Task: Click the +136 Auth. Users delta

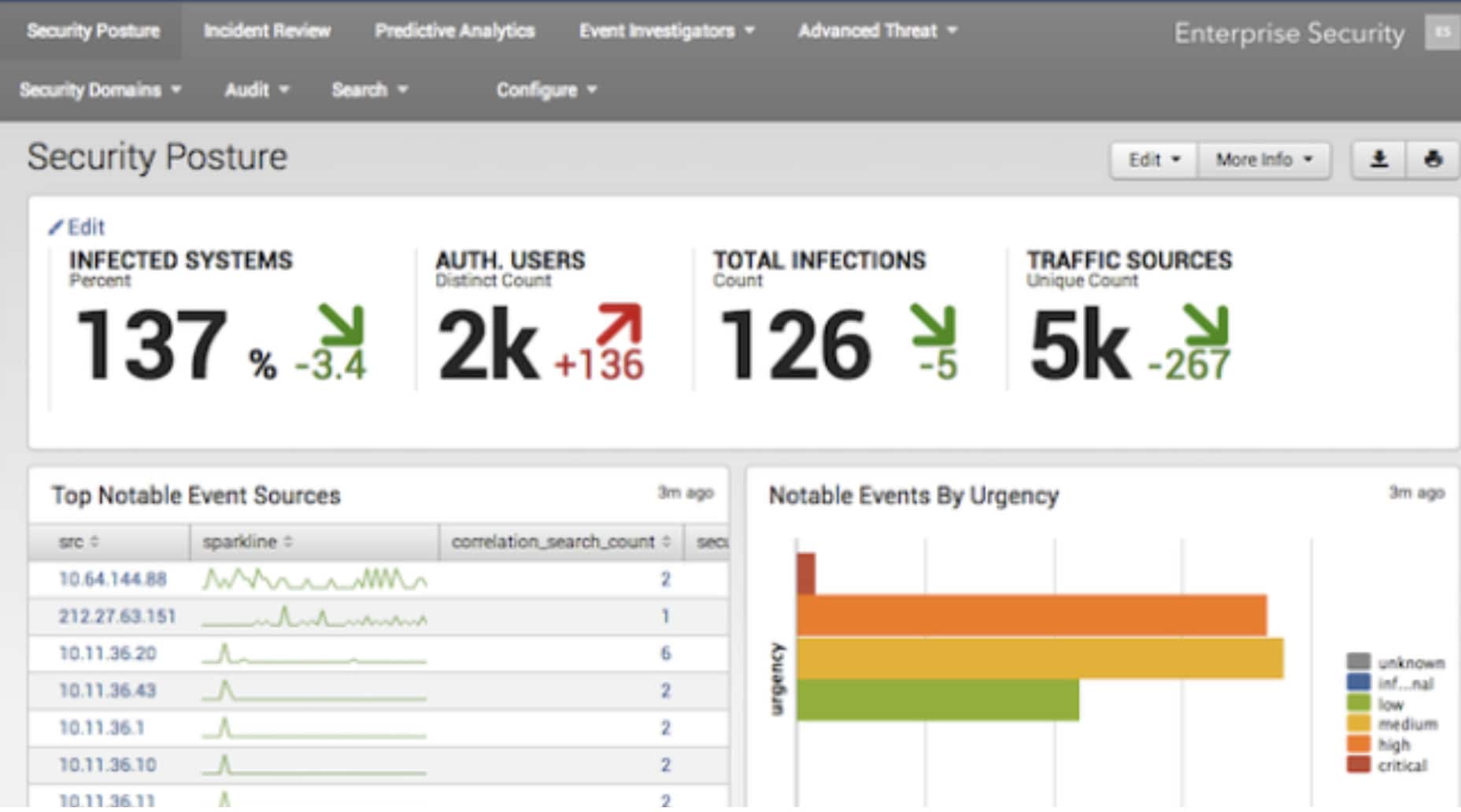Action: [600, 366]
